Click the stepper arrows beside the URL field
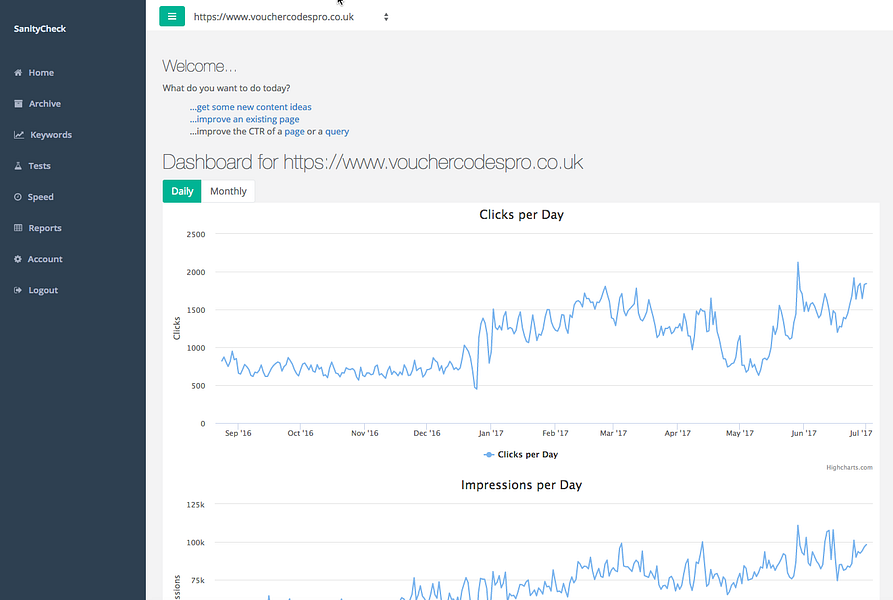 pos(385,17)
